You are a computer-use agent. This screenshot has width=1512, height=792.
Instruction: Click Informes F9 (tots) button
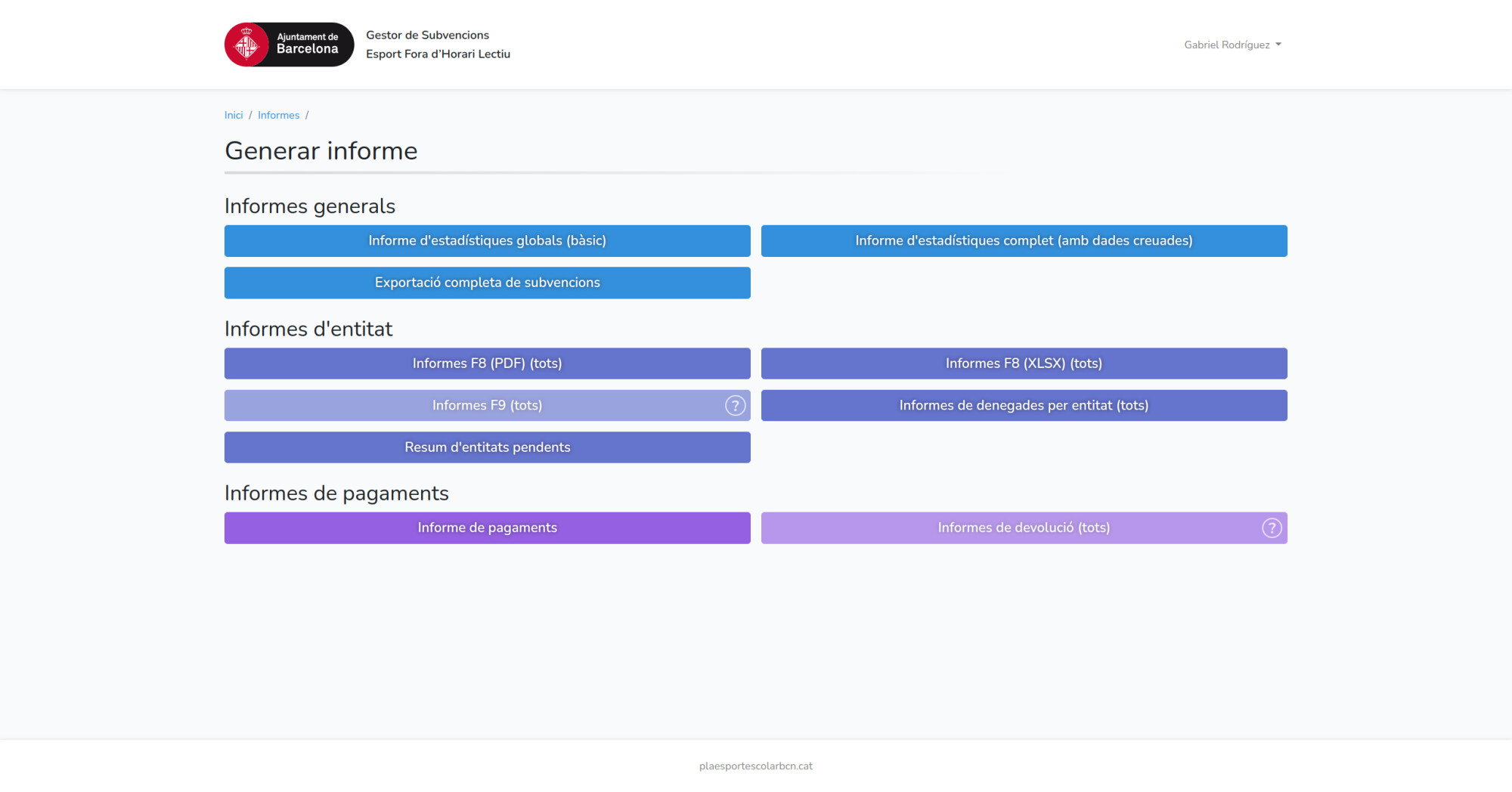[488, 406]
